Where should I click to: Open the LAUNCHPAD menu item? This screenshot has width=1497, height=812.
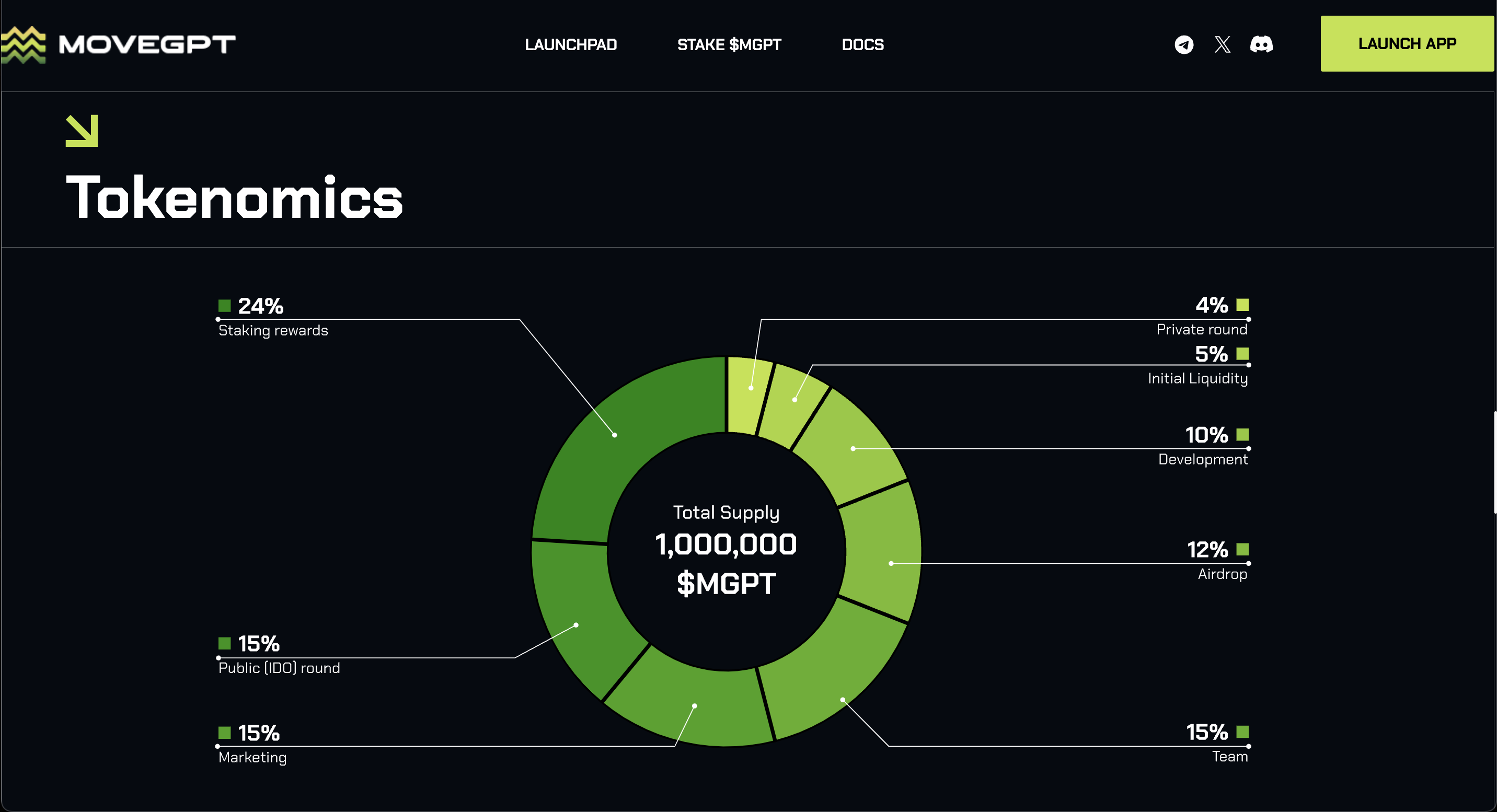tap(570, 45)
